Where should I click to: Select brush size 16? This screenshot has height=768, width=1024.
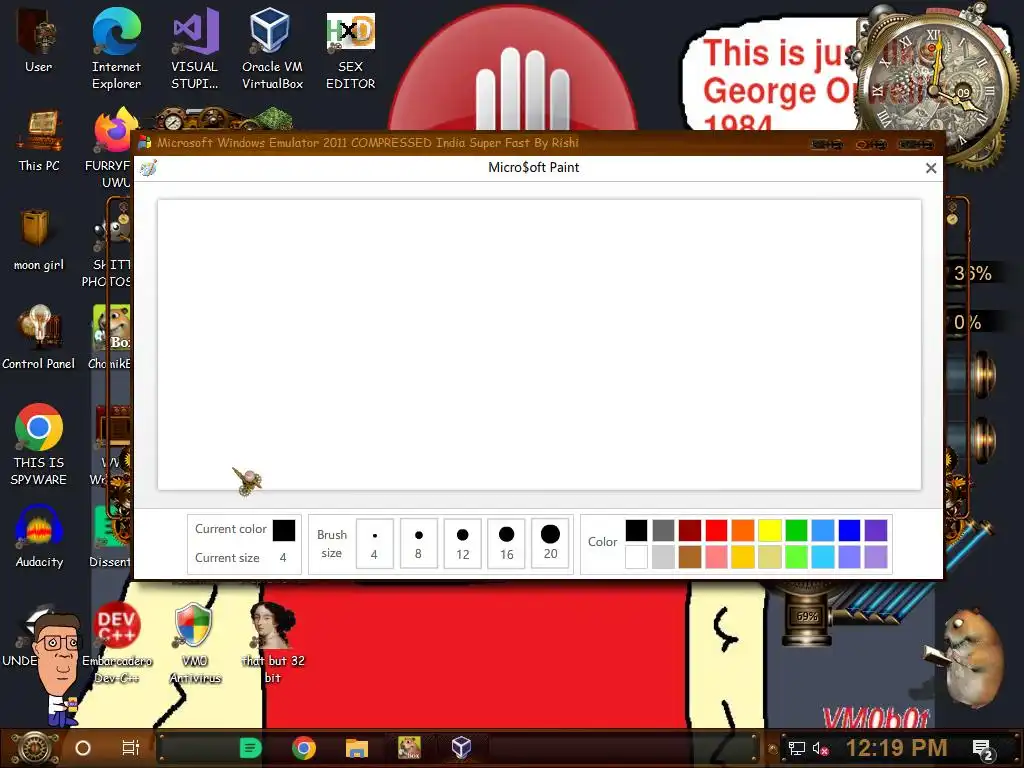click(x=506, y=543)
